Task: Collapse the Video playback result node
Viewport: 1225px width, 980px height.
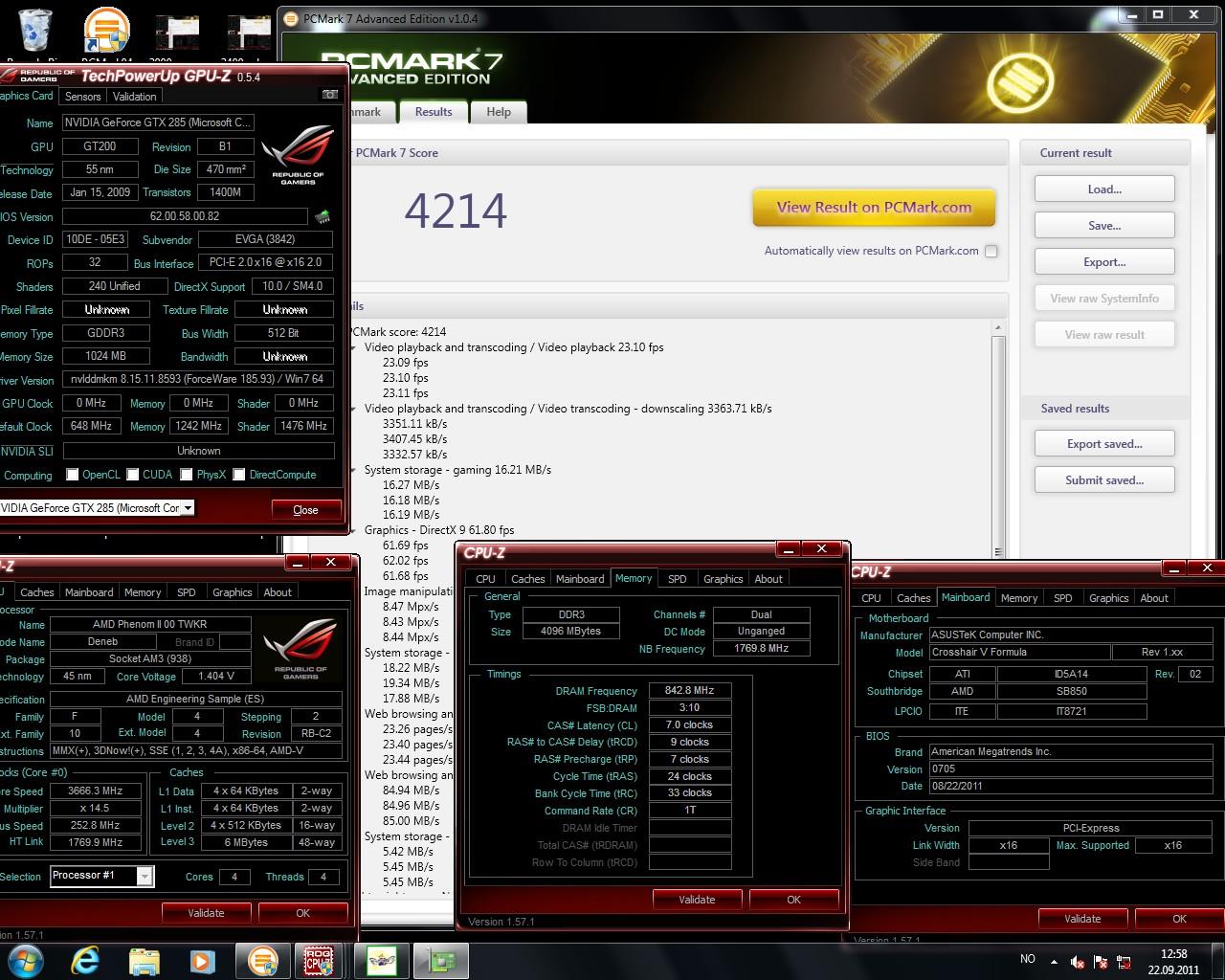Action: 354,347
